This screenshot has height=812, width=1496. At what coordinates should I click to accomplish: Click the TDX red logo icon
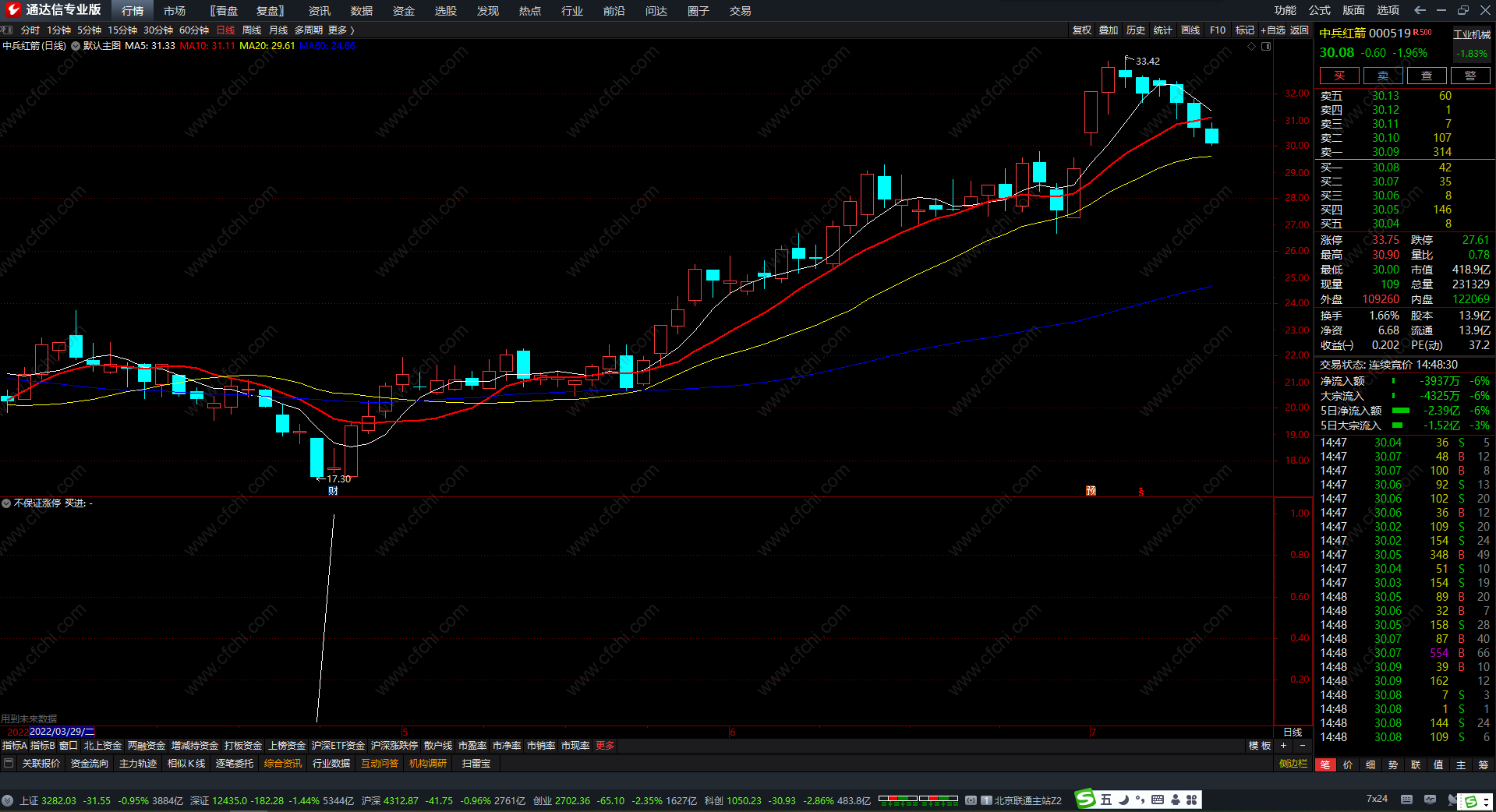pyautogui.click(x=12, y=10)
